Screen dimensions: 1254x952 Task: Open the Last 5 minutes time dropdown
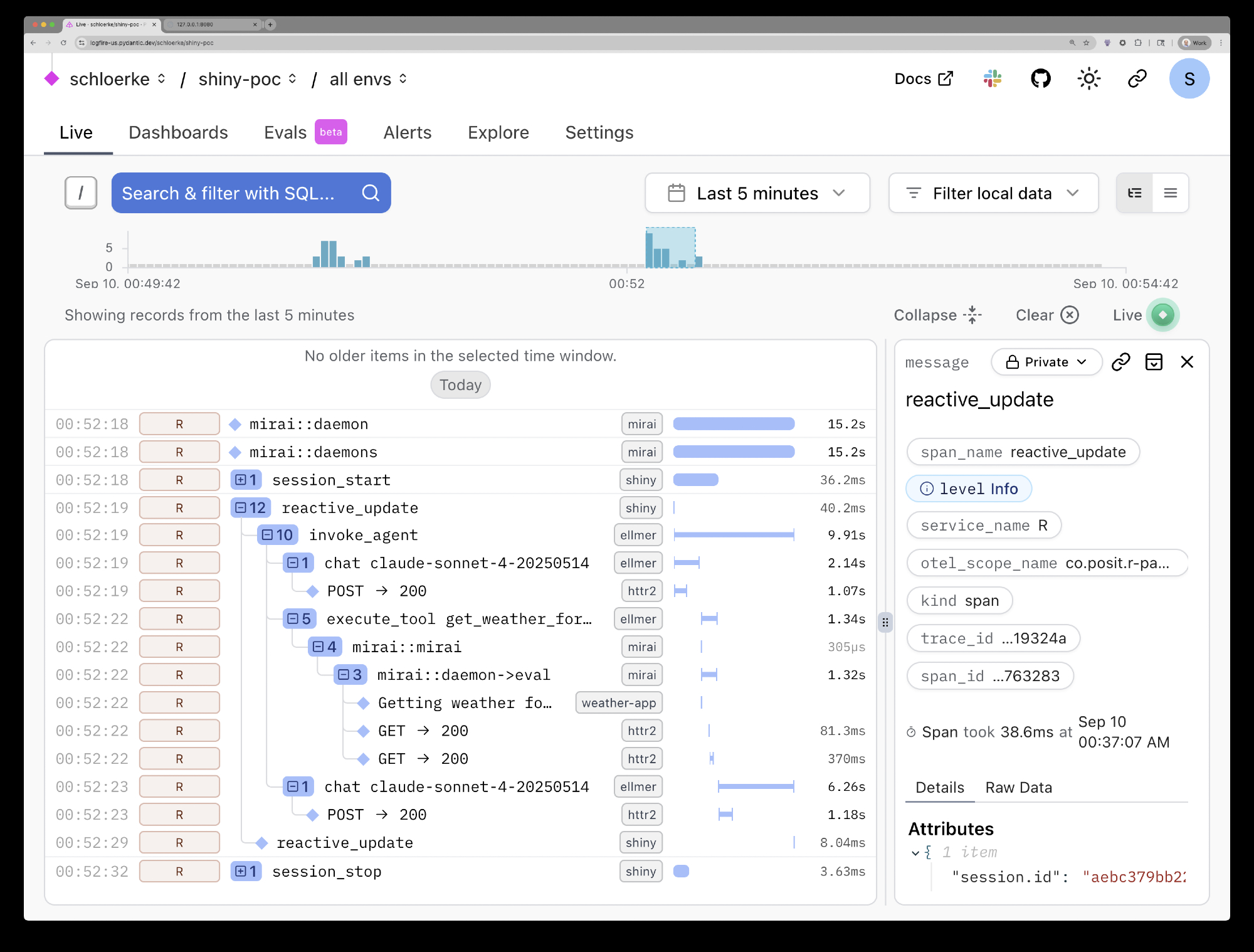click(757, 193)
